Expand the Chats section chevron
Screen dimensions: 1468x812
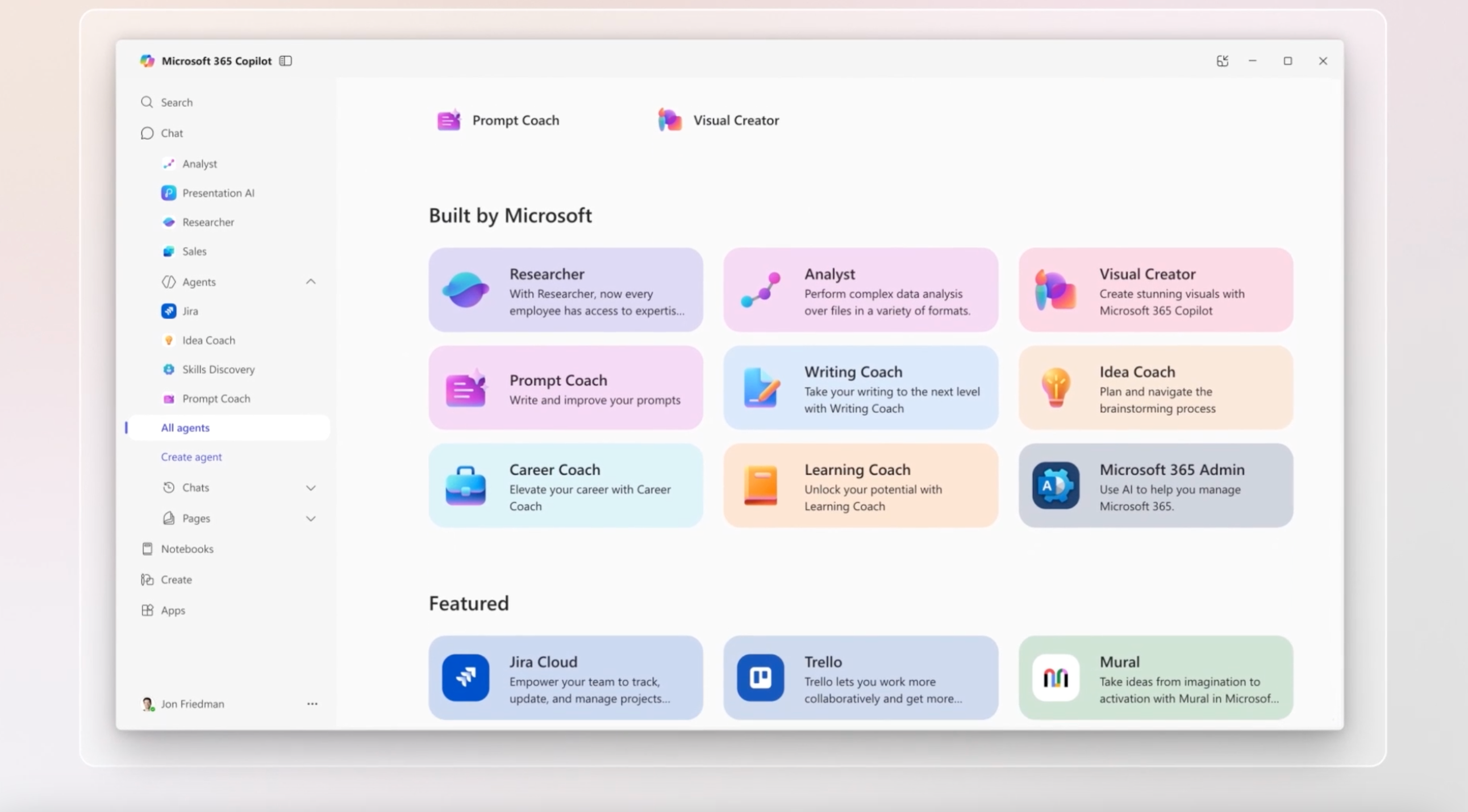tap(311, 488)
